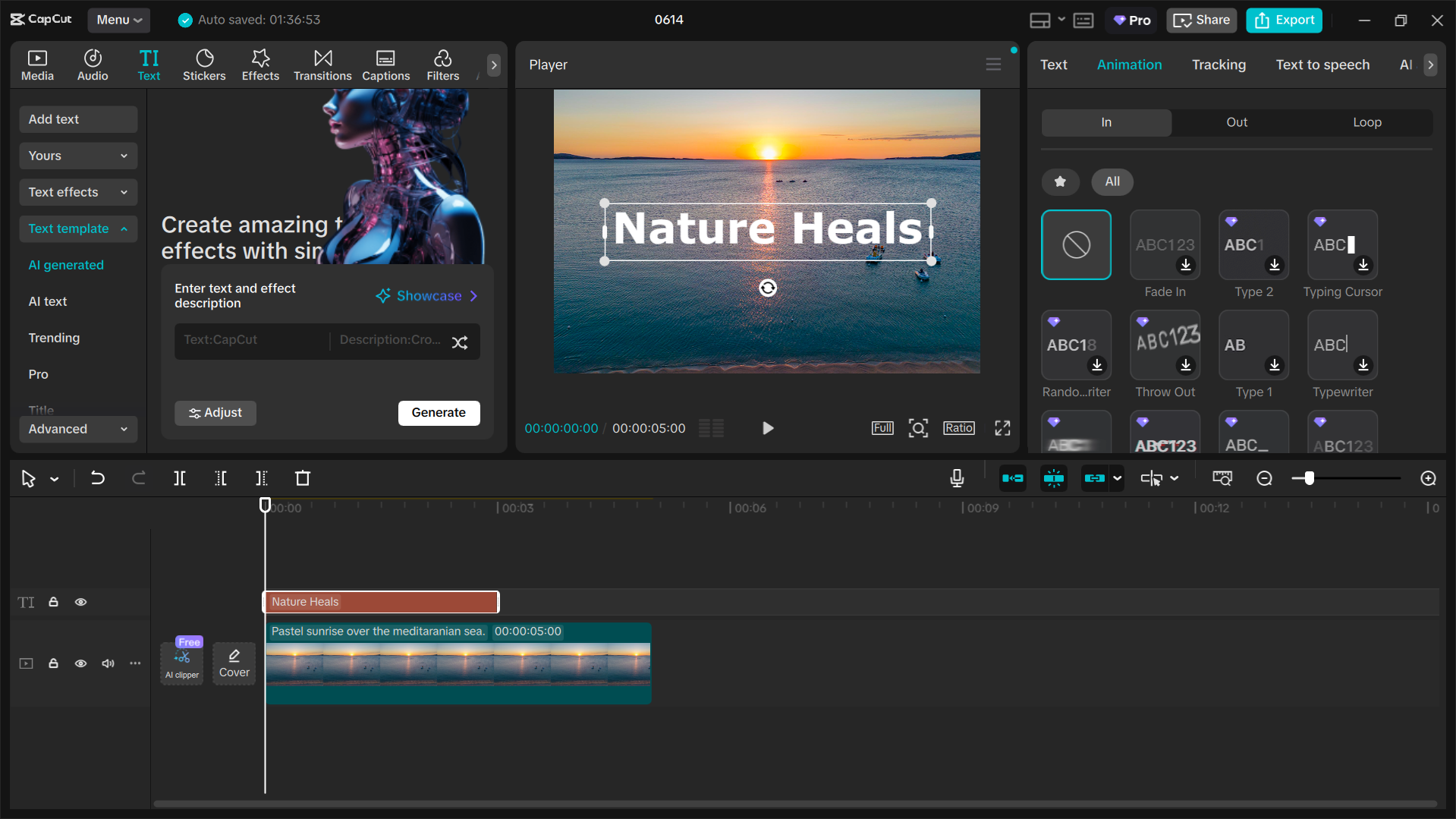Mute the video track
Screen dimensions: 1456x819
108,663
